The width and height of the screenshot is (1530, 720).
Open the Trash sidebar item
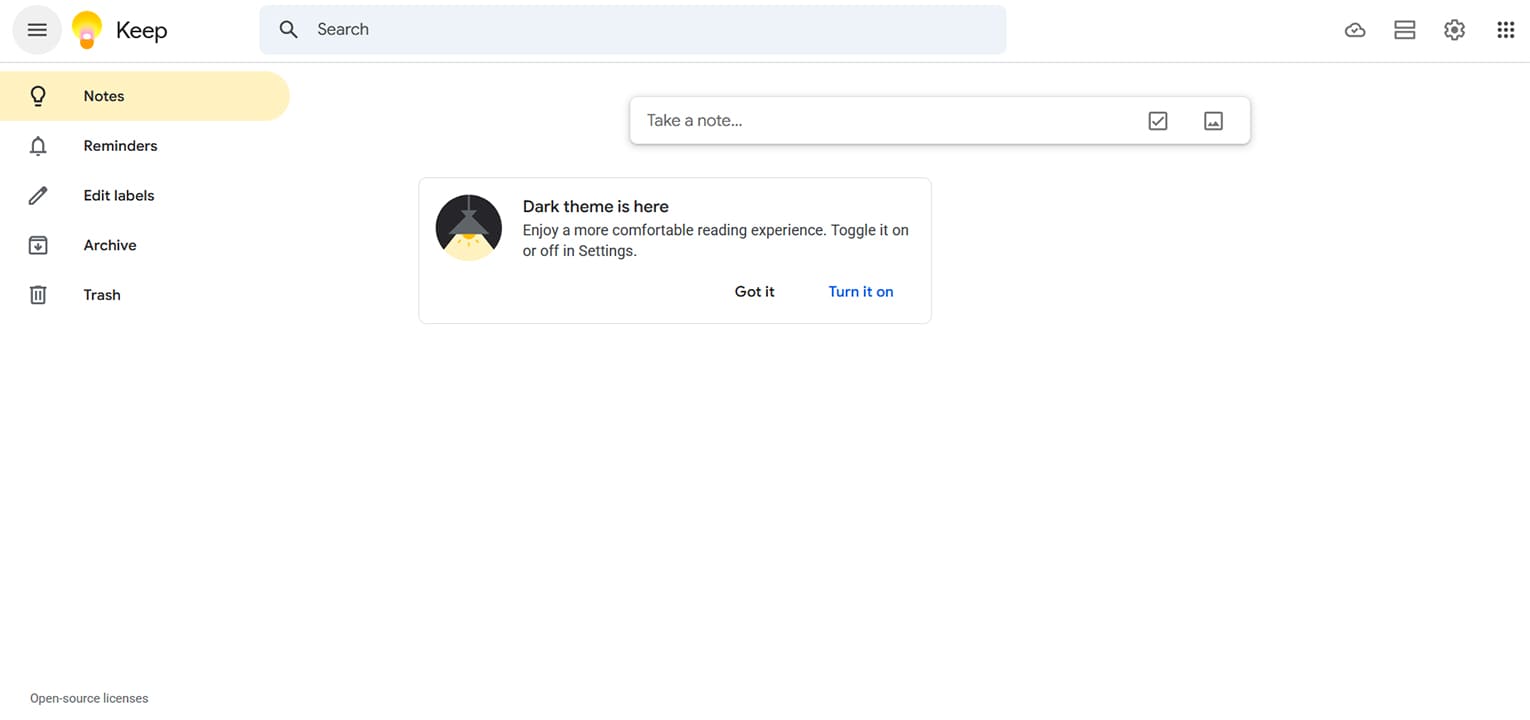pyautogui.click(x=145, y=295)
